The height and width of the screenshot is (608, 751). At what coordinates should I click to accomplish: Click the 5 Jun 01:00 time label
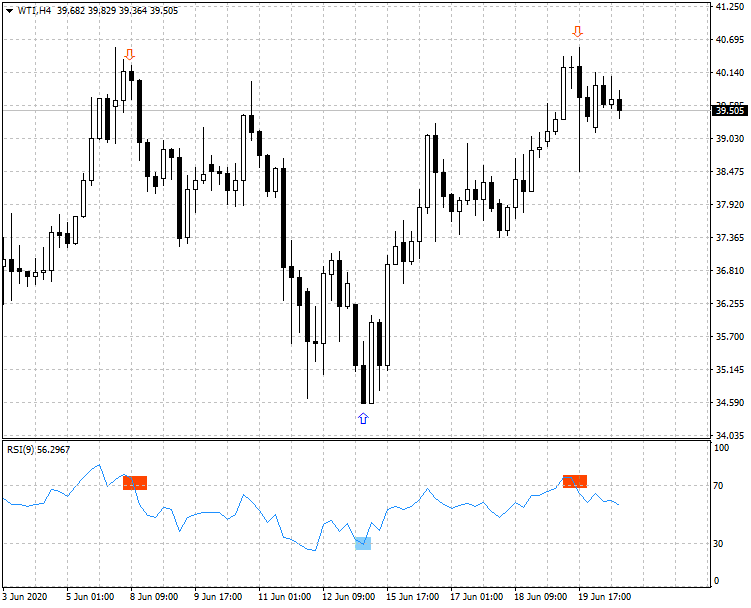click(90, 597)
